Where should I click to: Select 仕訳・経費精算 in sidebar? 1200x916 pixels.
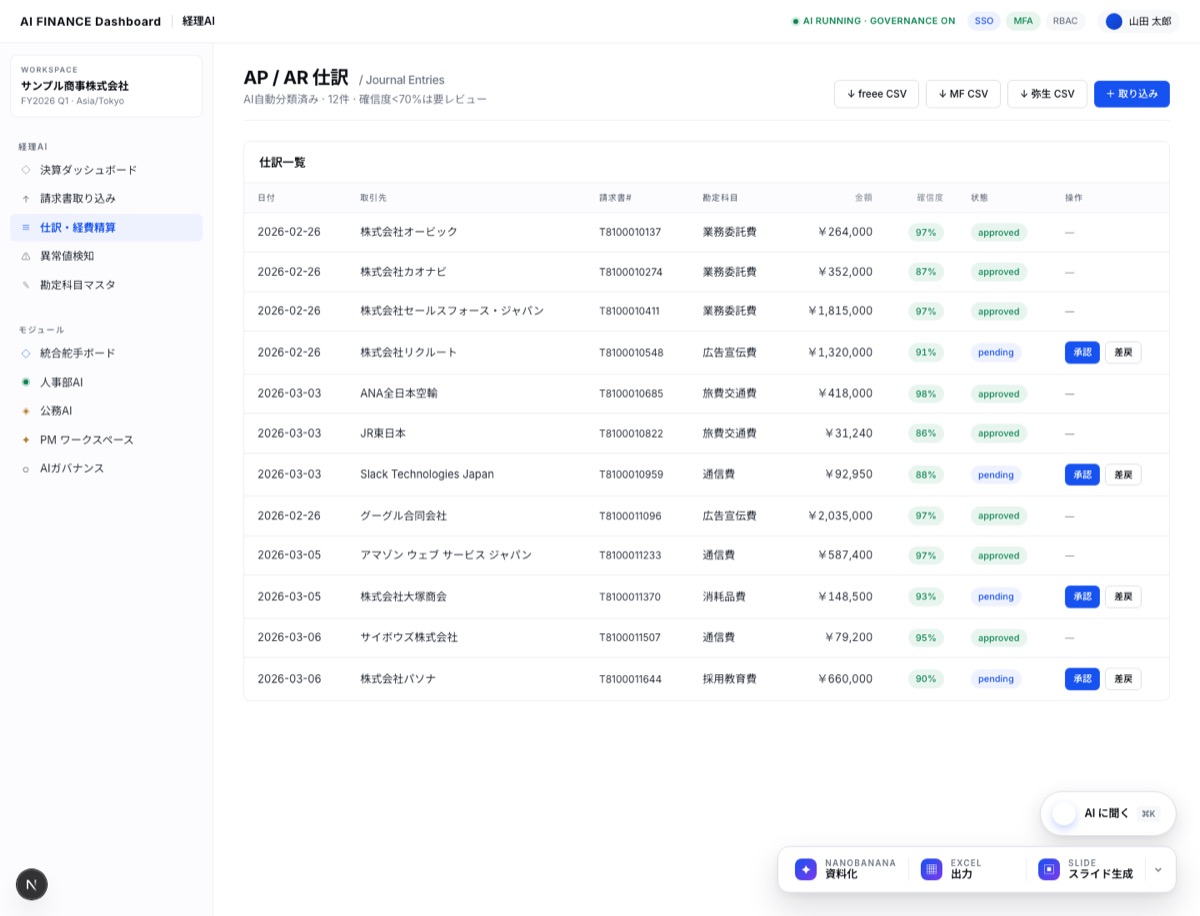[106, 228]
